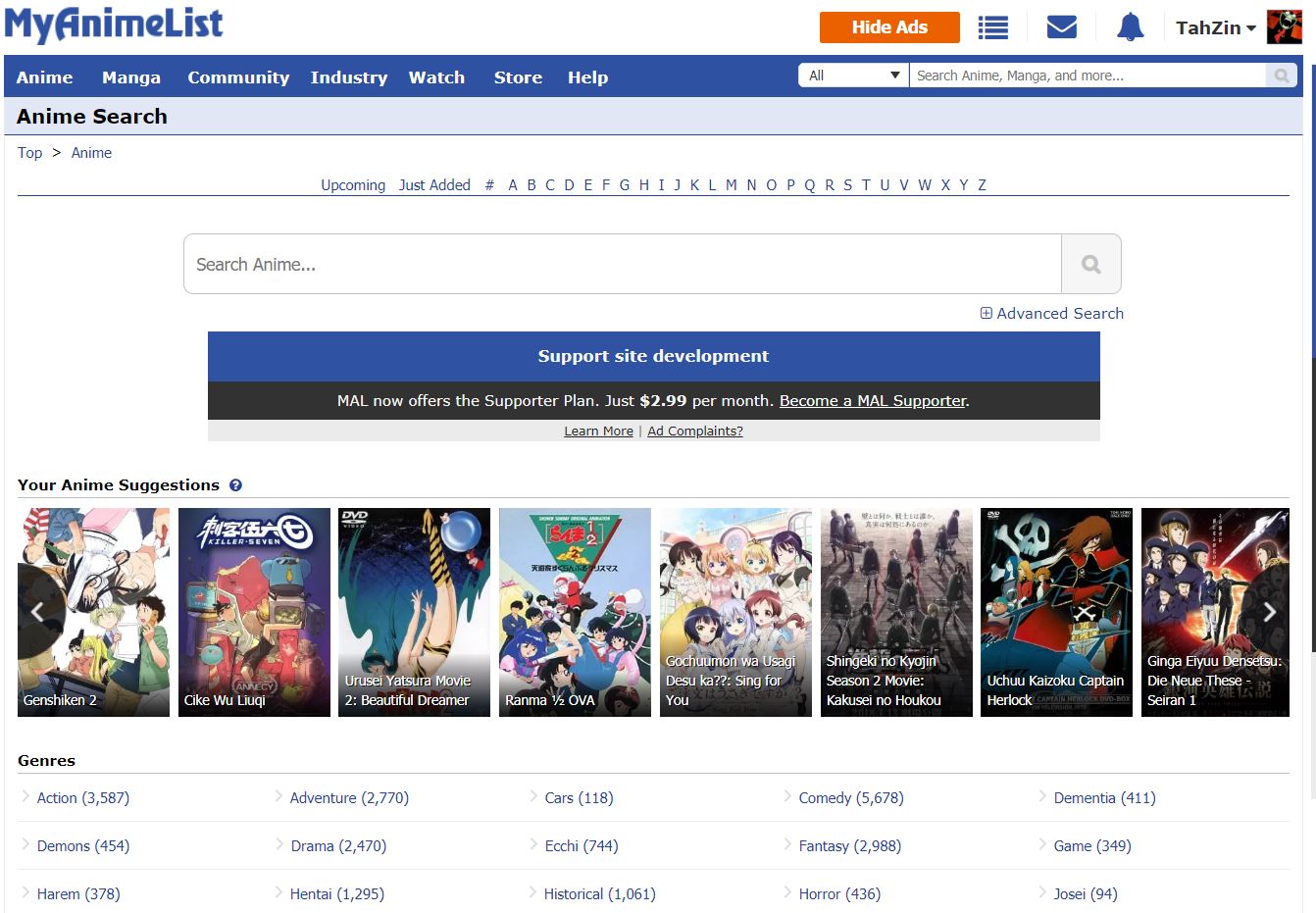The height and width of the screenshot is (913, 1316).
Task: Open Uchuu Kaizoku Captain Herlock thumbnail
Action: coord(1056,612)
